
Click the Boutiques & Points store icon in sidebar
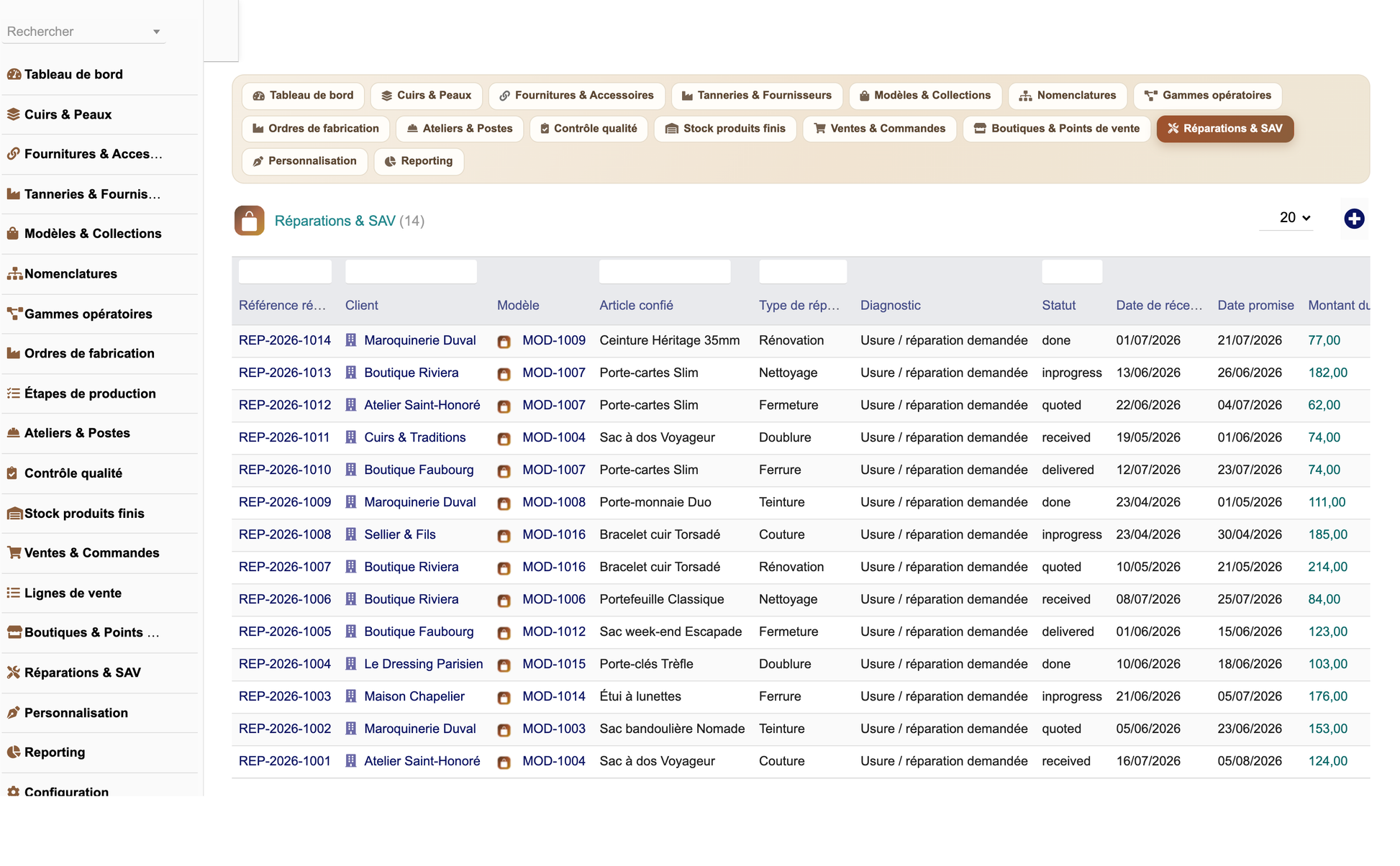click(14, 632)
